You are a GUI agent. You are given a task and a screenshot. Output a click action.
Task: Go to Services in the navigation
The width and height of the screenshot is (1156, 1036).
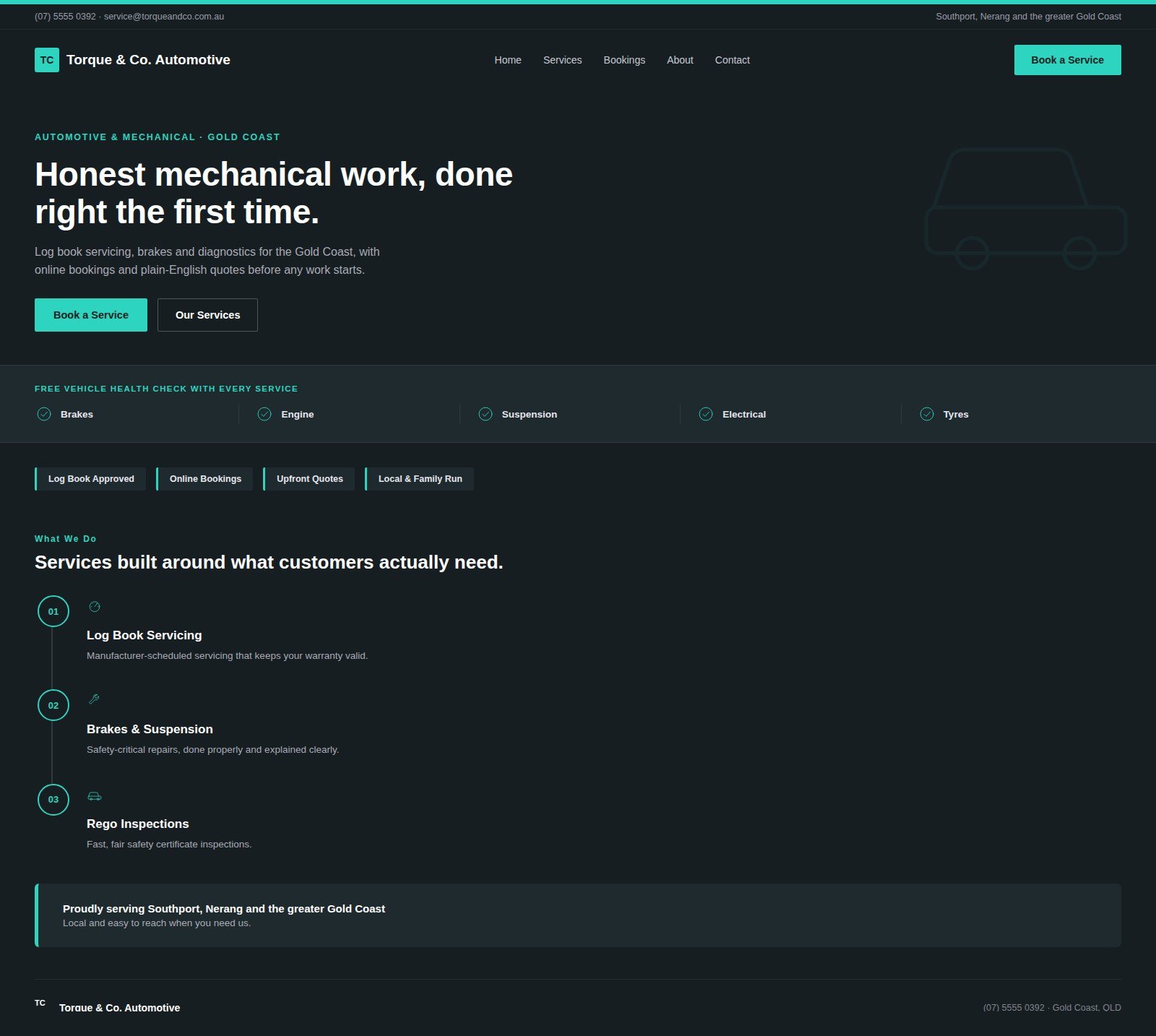(562, 60)
